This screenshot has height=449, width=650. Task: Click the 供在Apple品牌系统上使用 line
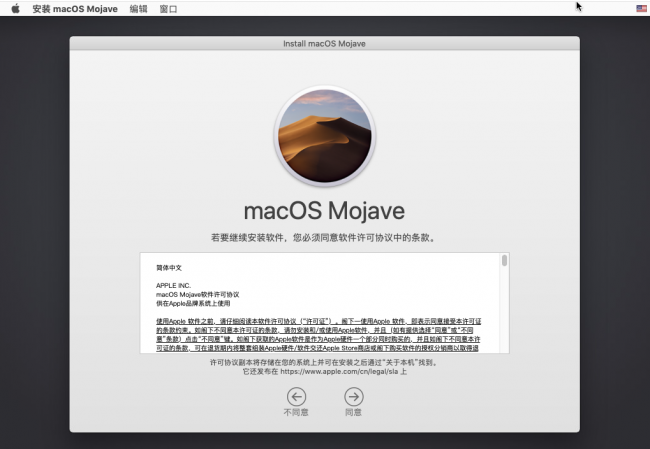point(193,303)
